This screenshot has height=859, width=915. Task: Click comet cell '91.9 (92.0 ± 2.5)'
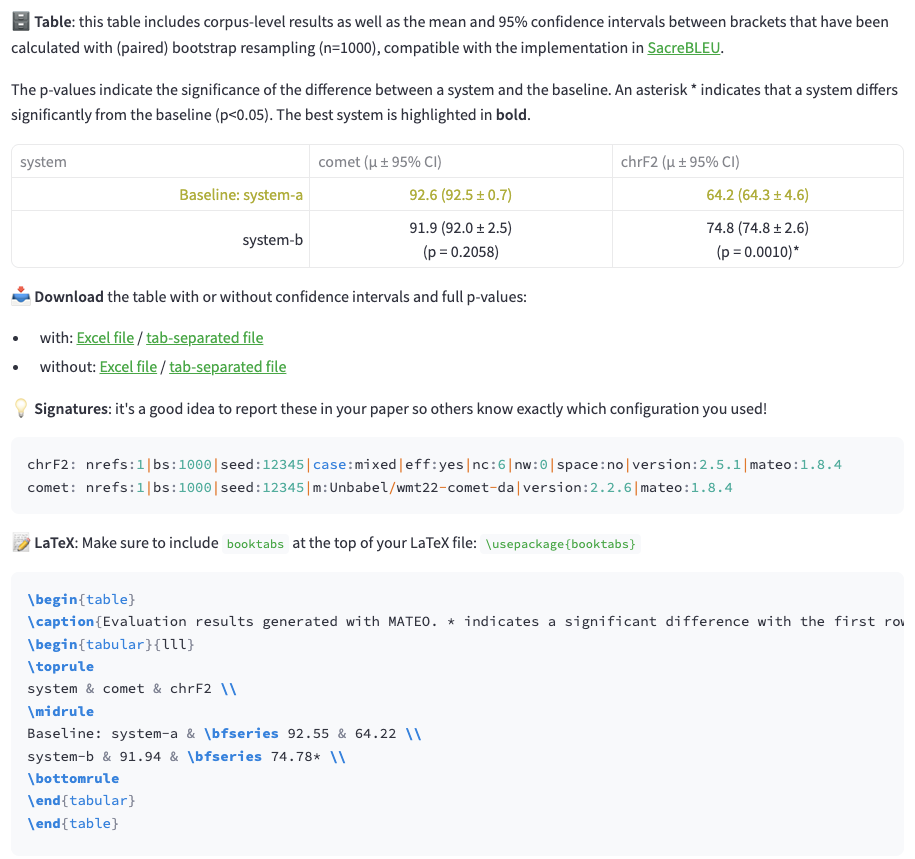460,228
